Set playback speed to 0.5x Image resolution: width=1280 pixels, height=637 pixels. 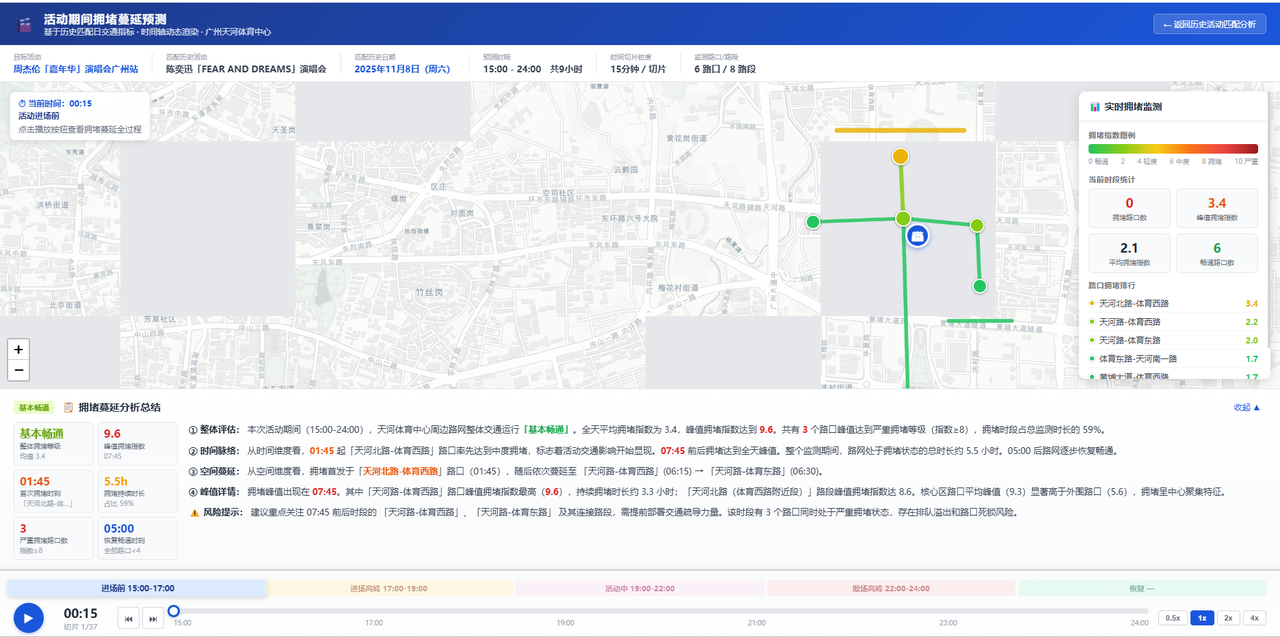point(1172,617)
